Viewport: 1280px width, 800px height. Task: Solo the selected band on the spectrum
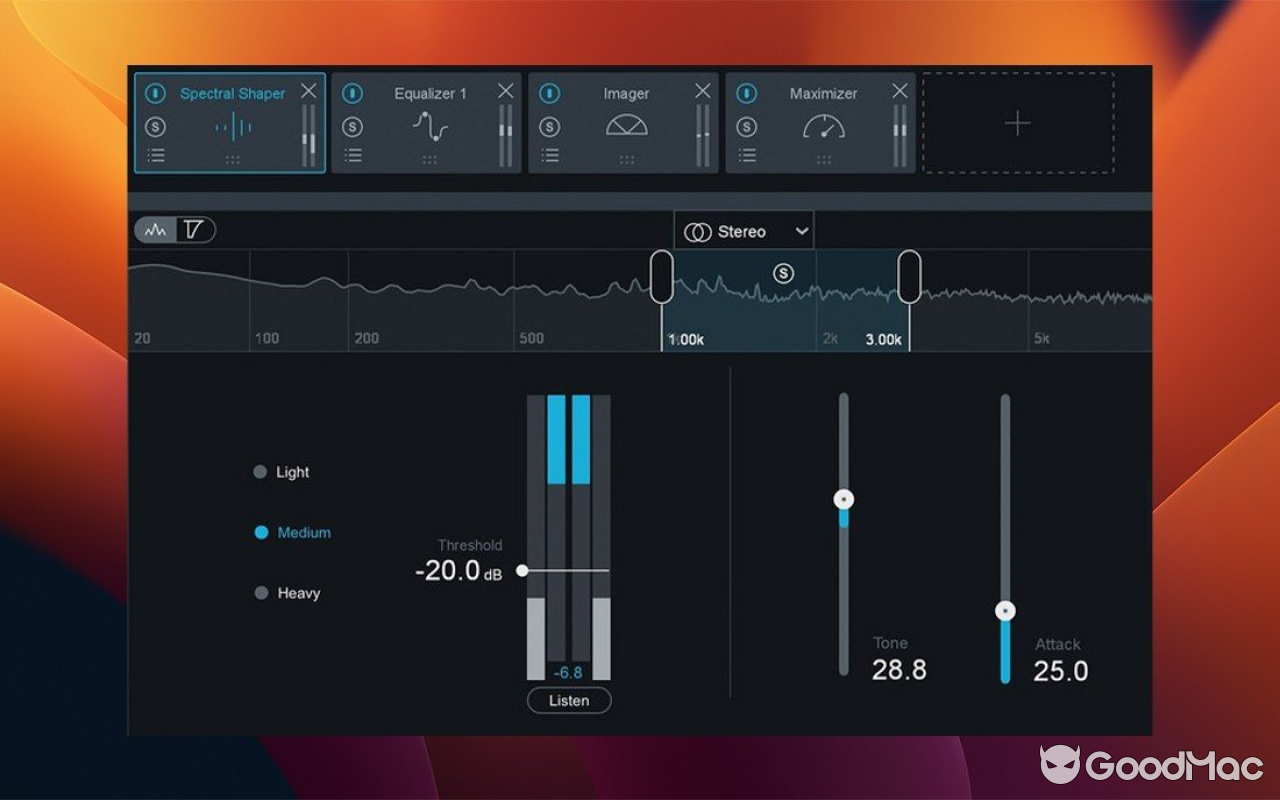[784, 273]
